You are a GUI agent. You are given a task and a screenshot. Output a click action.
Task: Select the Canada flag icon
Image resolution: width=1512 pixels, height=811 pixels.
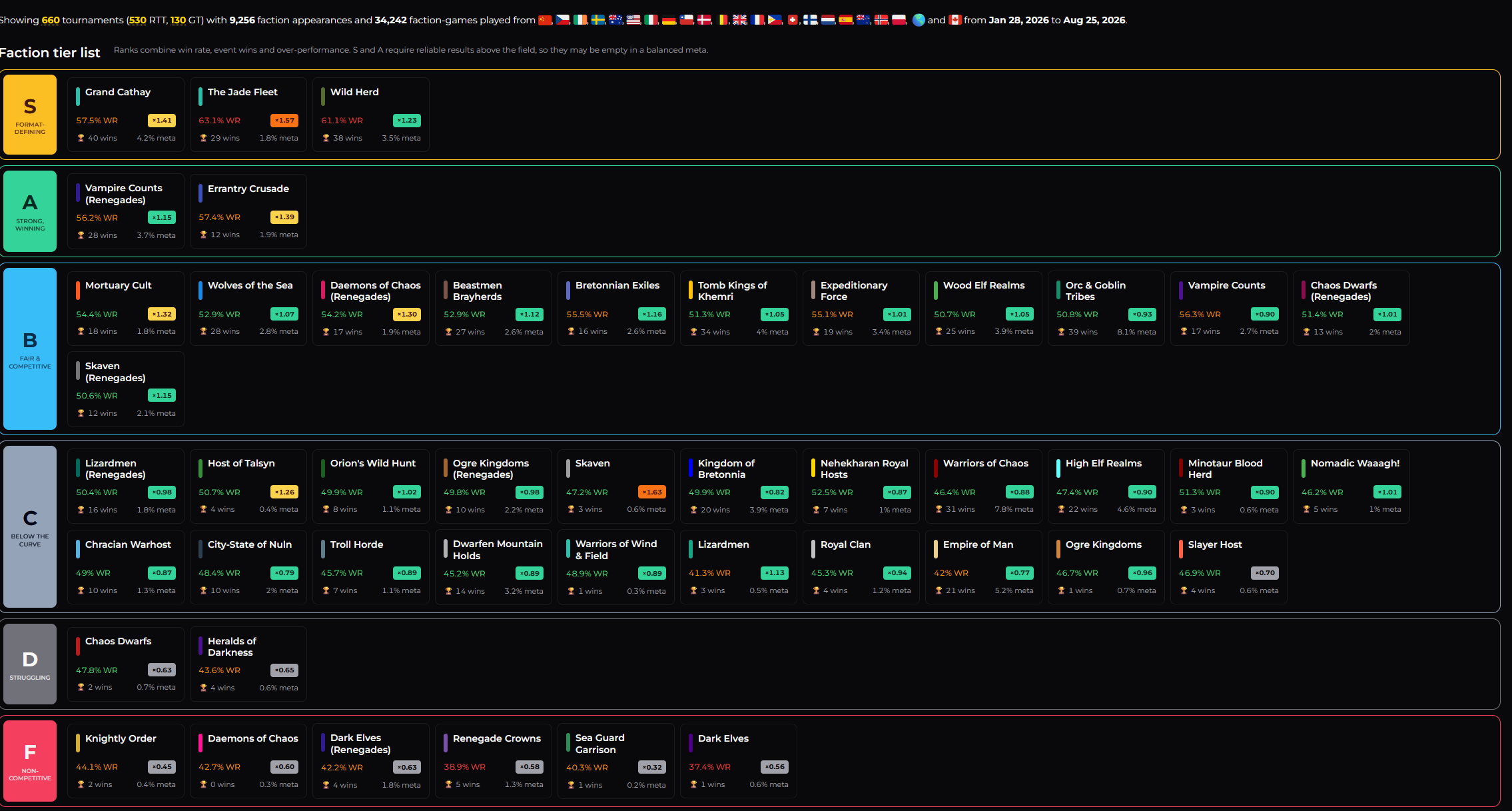[x=955, y=20]
